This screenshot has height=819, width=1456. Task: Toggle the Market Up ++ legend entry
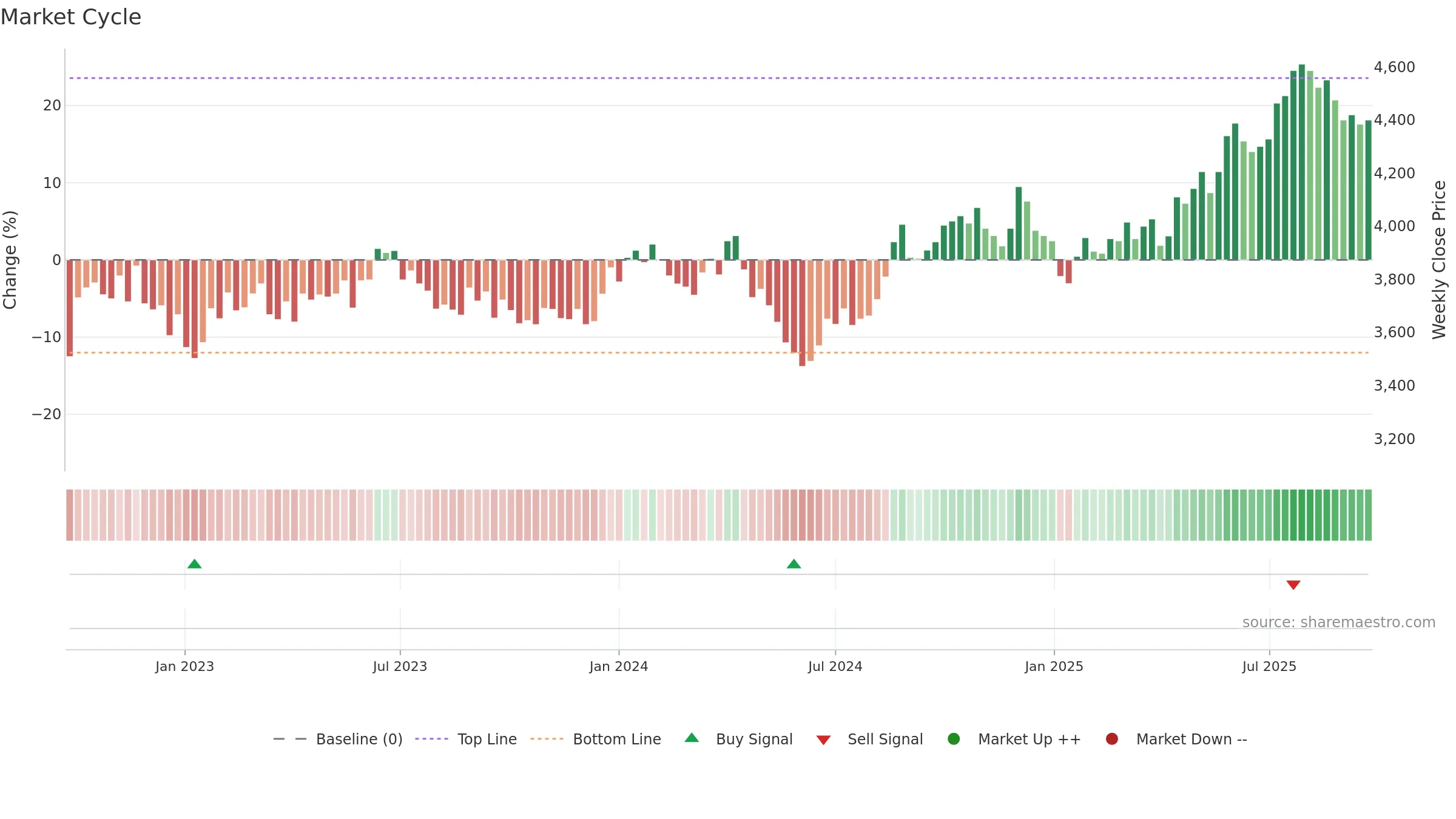pyautogui.click(x=1014, y=739)
